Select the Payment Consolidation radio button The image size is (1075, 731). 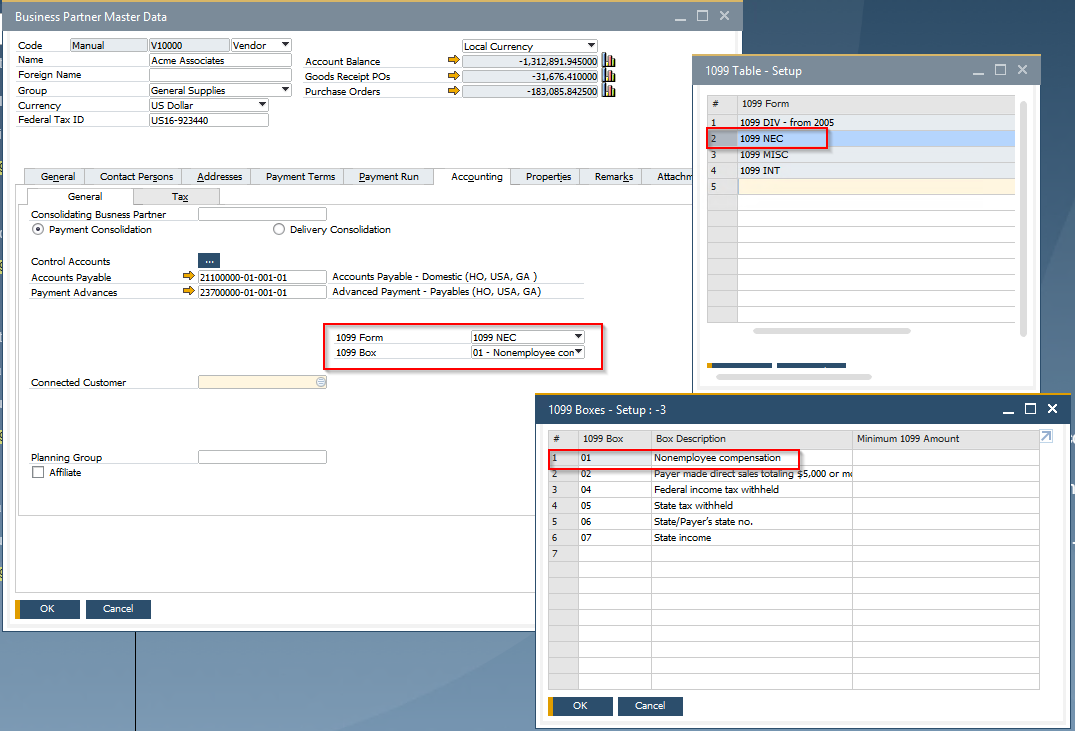37,229
